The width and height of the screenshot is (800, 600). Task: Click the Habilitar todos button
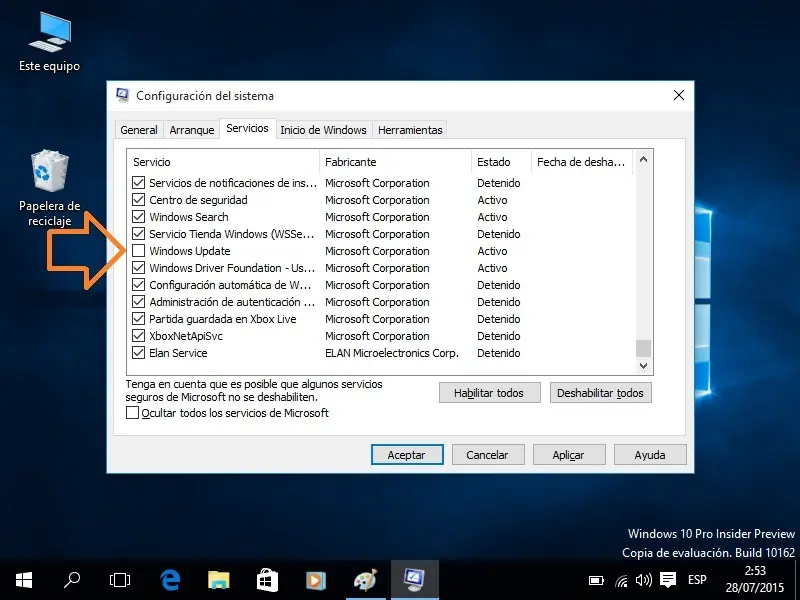pyautogui.click(x=489, y=393)
